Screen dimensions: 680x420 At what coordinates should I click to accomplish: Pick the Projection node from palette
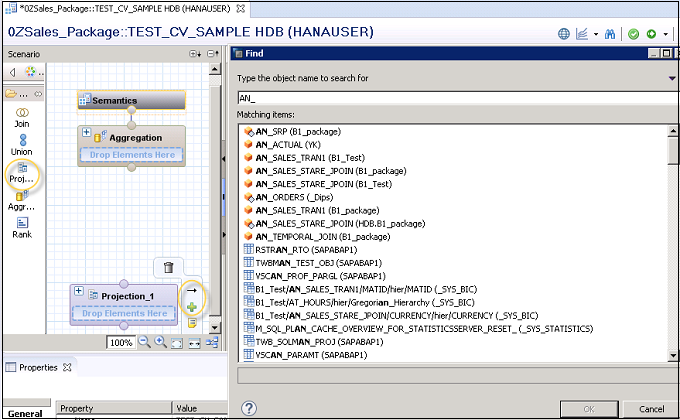[21, 172]
